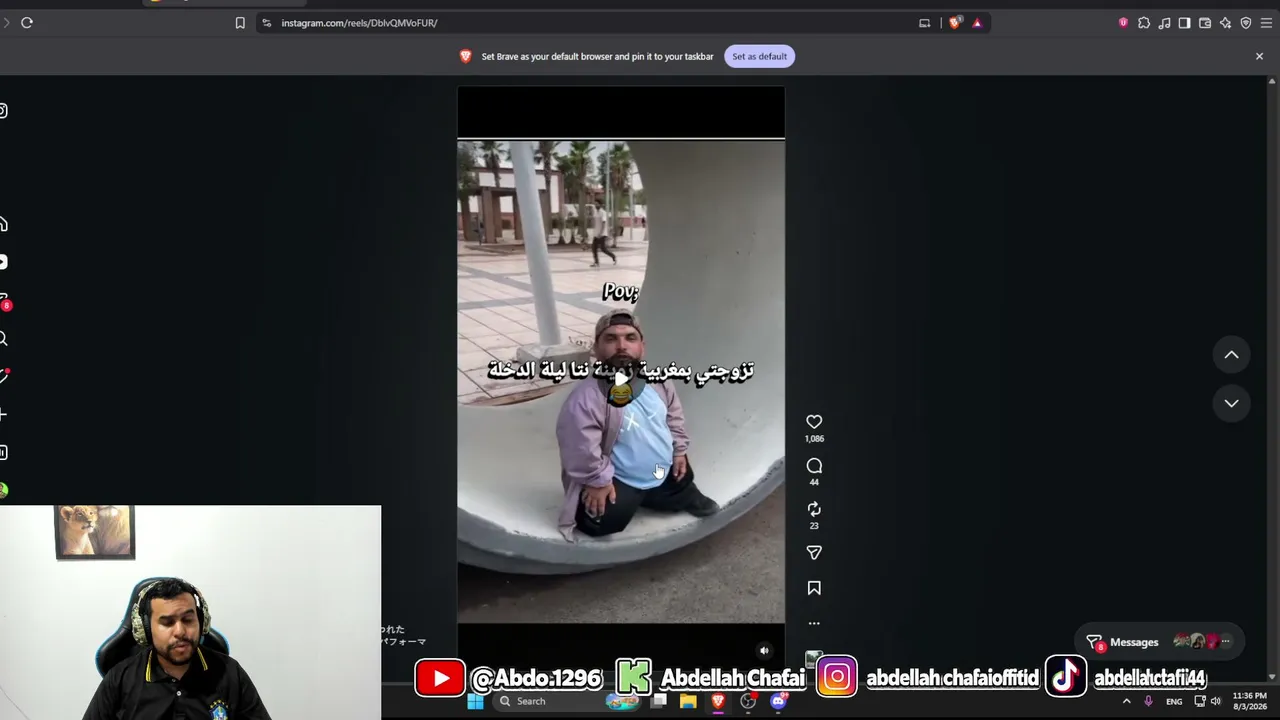Toggle the reel's sound with the speaker icon

pos(764,650)
